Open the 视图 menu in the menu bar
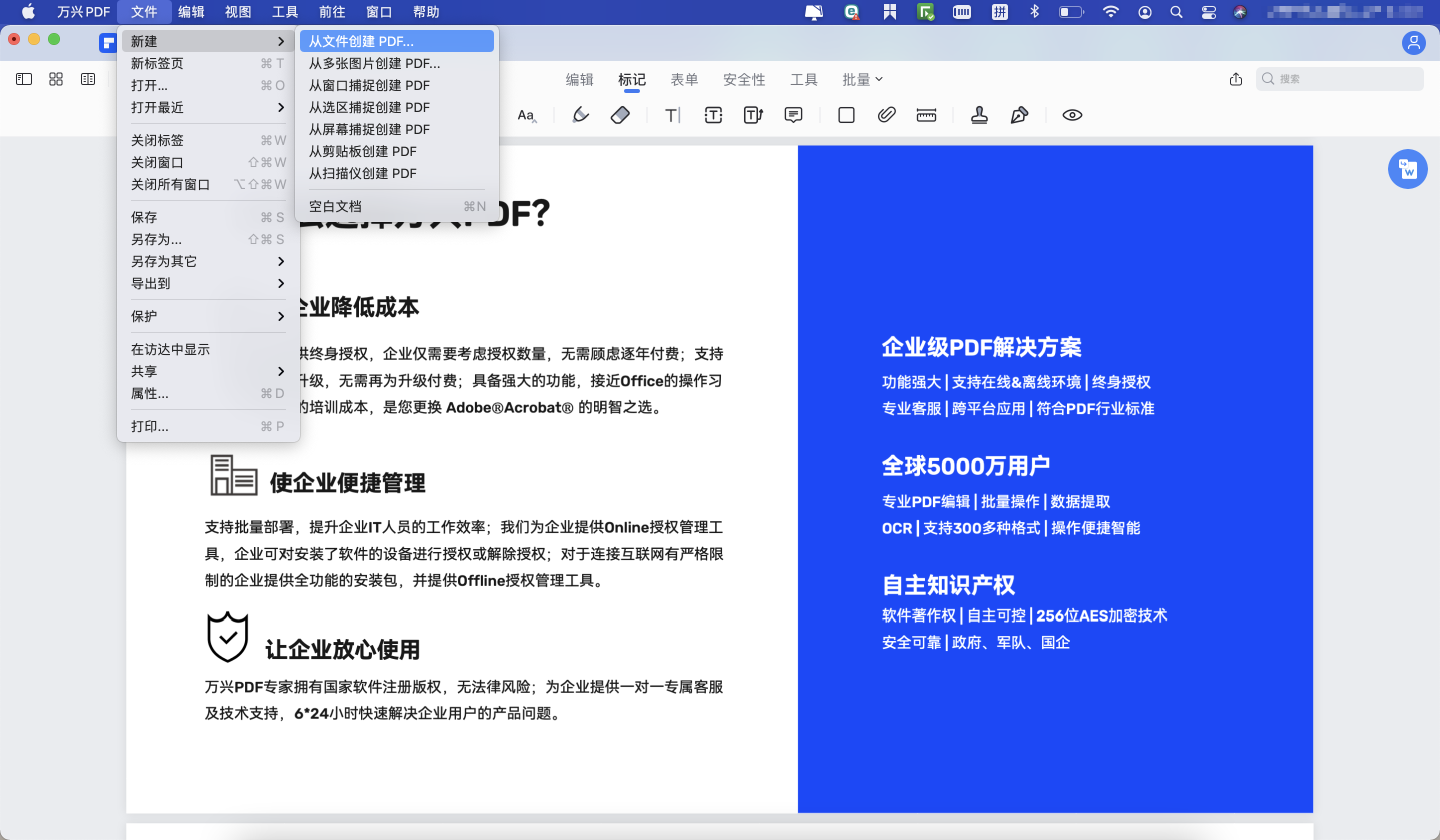 (237, 11)
